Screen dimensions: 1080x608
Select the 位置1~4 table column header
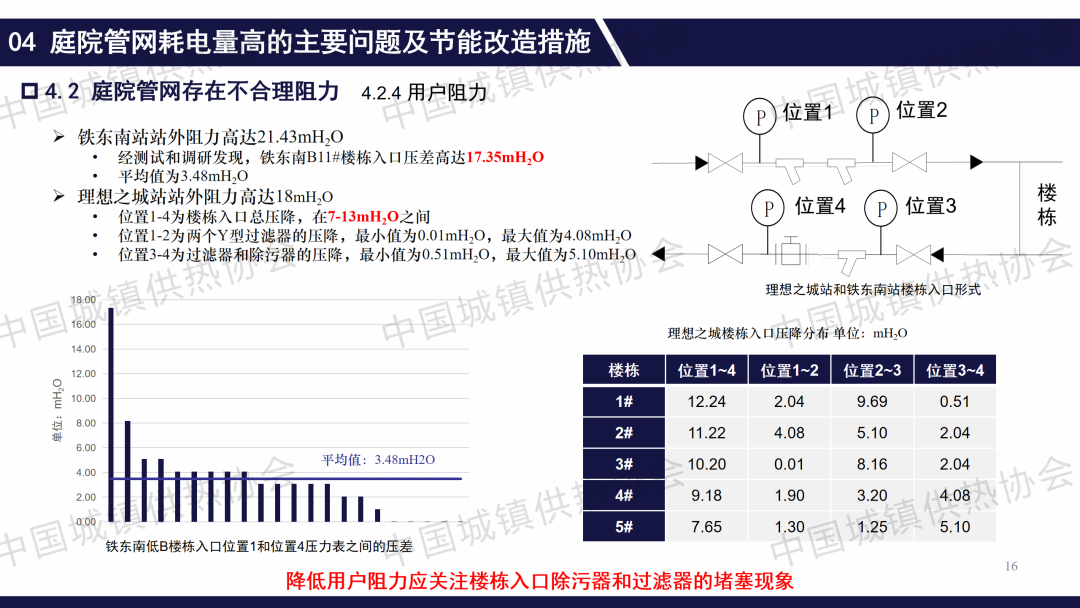point(707,370)
